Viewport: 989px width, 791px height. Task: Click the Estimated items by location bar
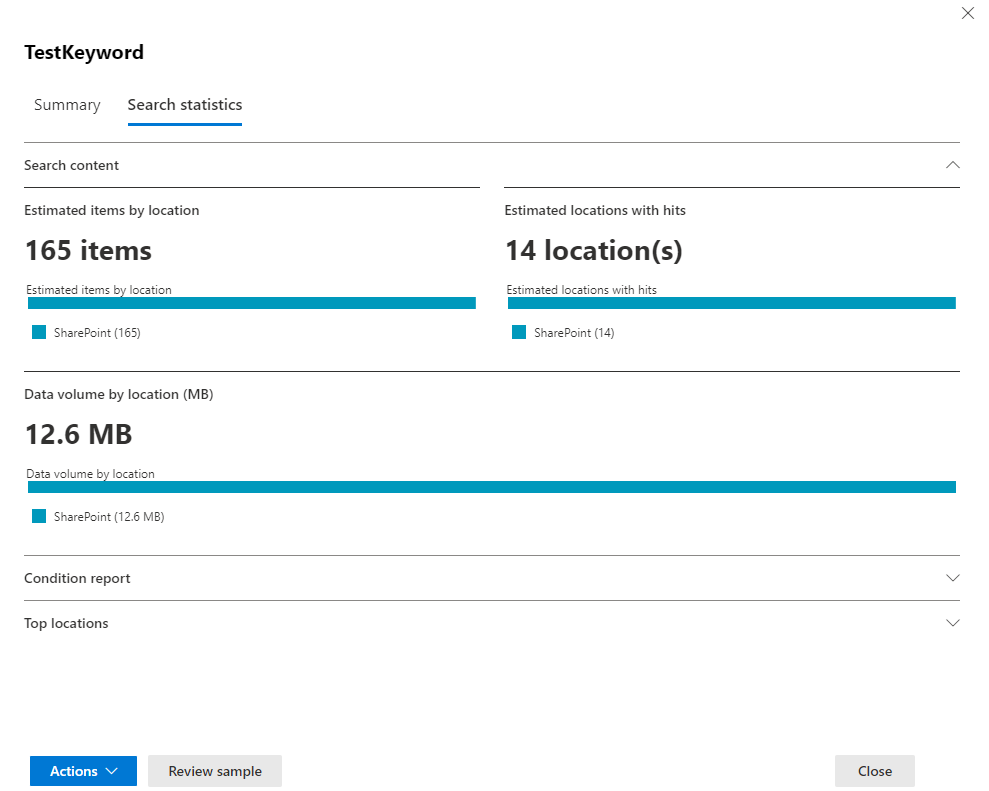tap(251, 303)
